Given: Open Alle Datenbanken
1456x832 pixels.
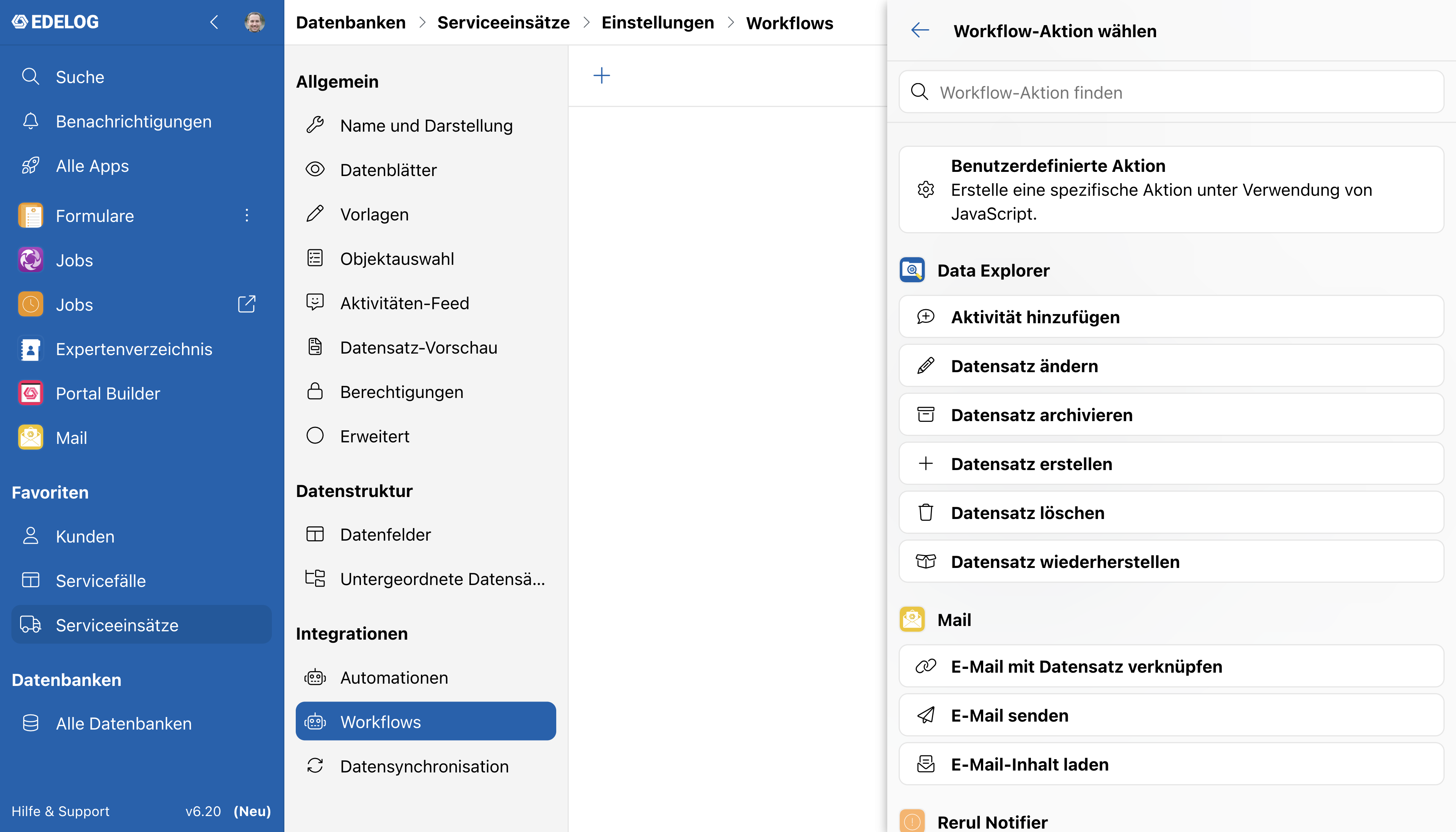Looking at the screenshot, I should [x=141, y=723].
